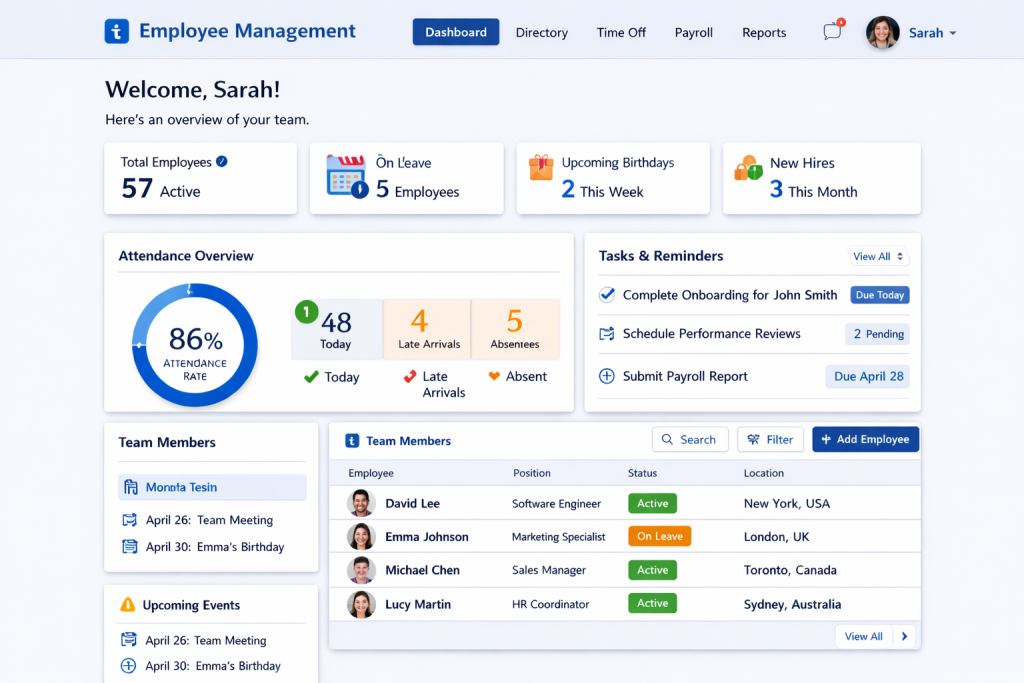Open the Tasks & Reminders View All dropdown
The width and height of the screenshot is (1024, 683).
(x=878, y=257)
